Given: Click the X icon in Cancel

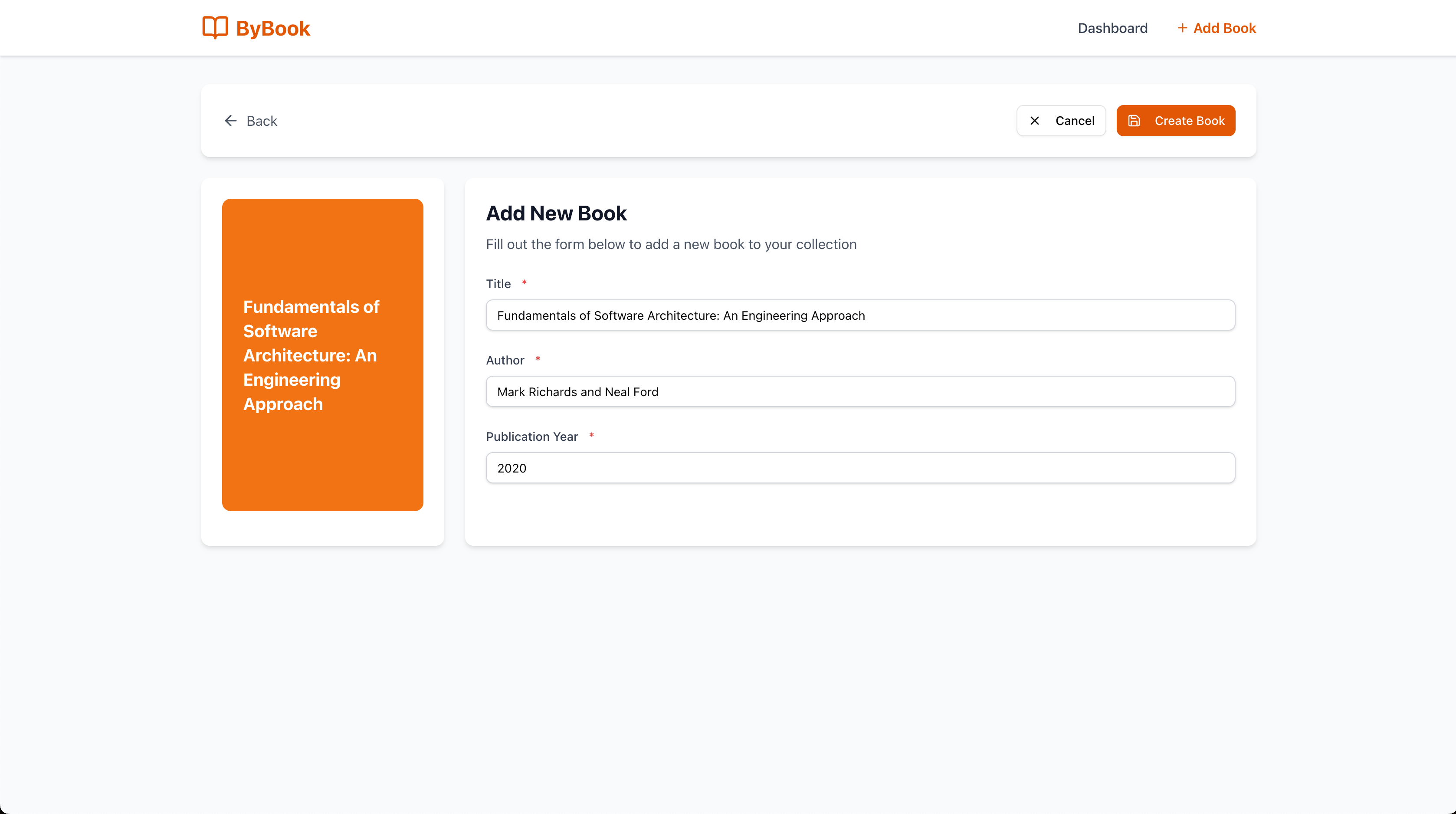Looking at the screenshot, I should pos(1034,120).
